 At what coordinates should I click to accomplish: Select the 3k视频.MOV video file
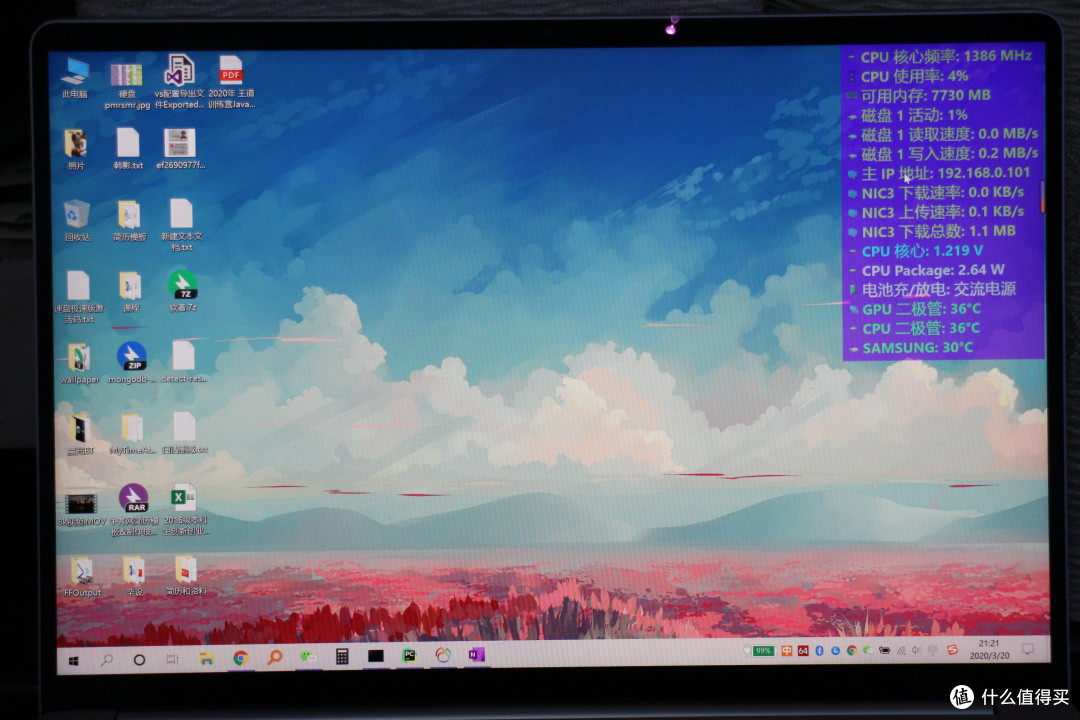click(81, 510)
